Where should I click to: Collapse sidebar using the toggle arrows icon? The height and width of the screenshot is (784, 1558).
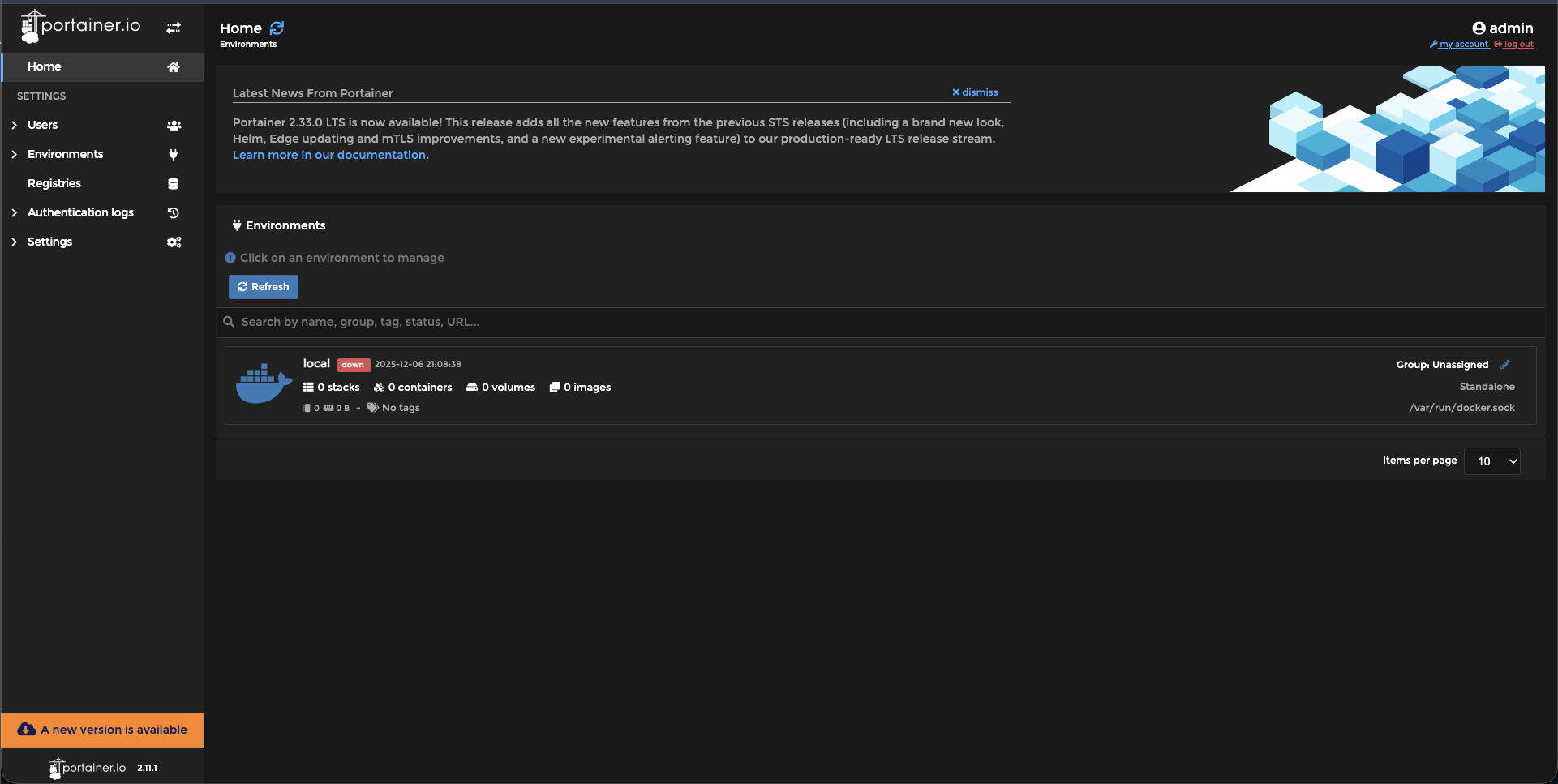click(x=174, y=28)
